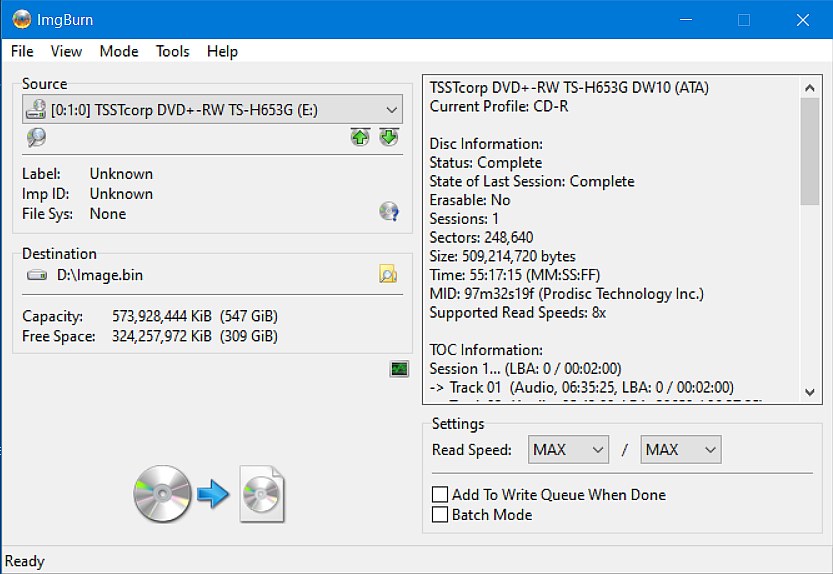Click the disc with question mark icon
The height and width of the screenshot is (574, 833).
coord(389,211)
